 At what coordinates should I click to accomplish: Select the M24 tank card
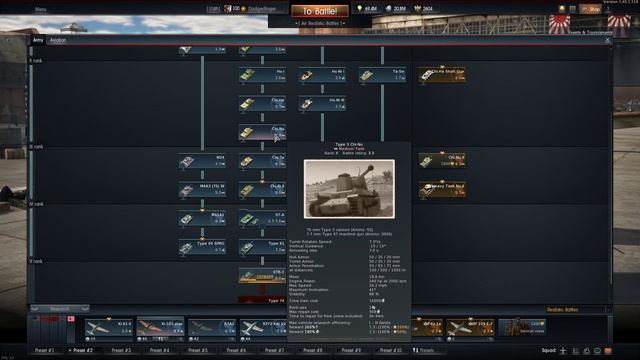(202, 161)
